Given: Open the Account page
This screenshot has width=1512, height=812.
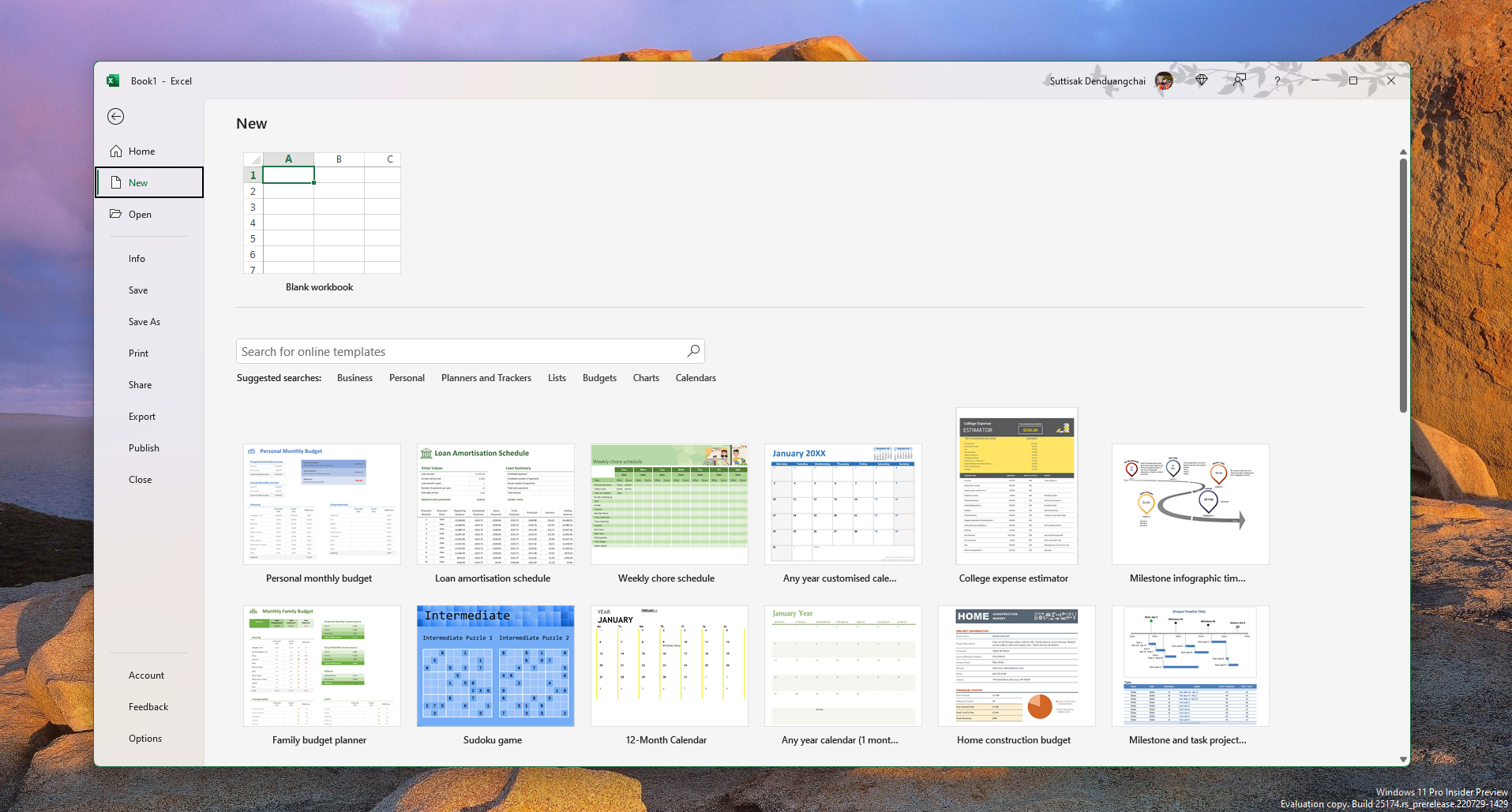Looking at the screenshot, I should click(147, 675).
